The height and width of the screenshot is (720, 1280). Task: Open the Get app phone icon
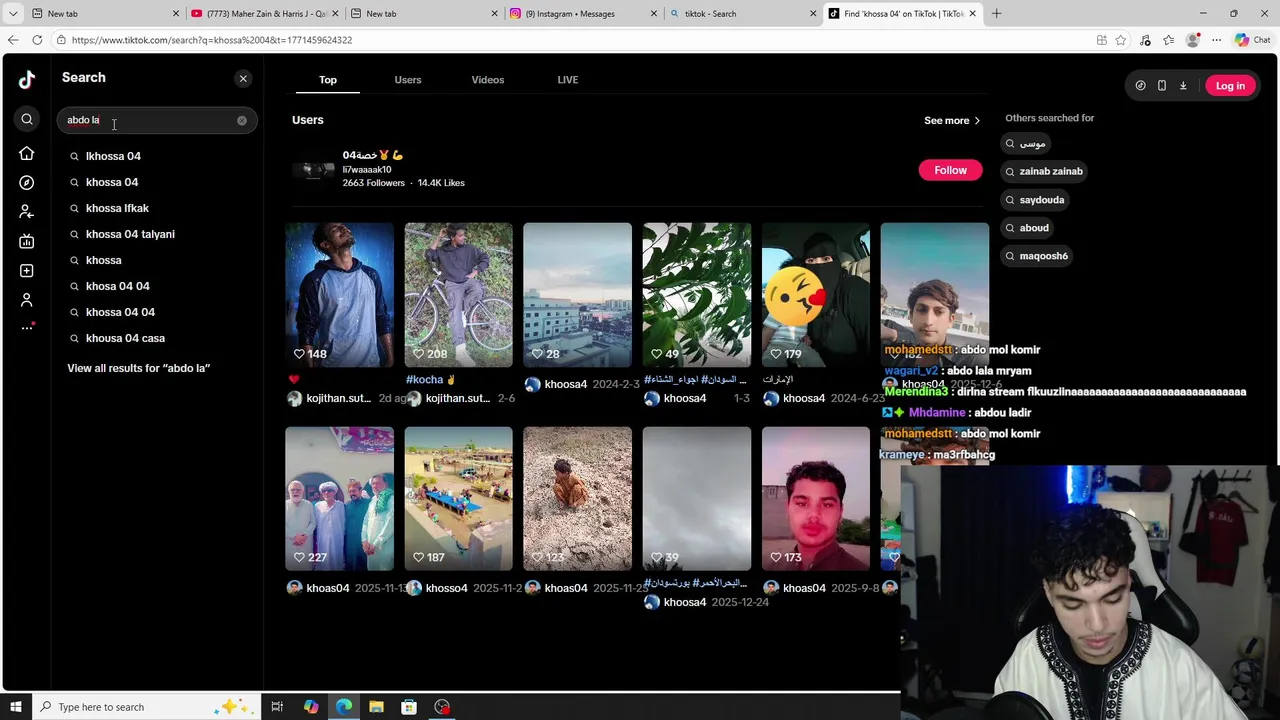[x=1161, y=86]
